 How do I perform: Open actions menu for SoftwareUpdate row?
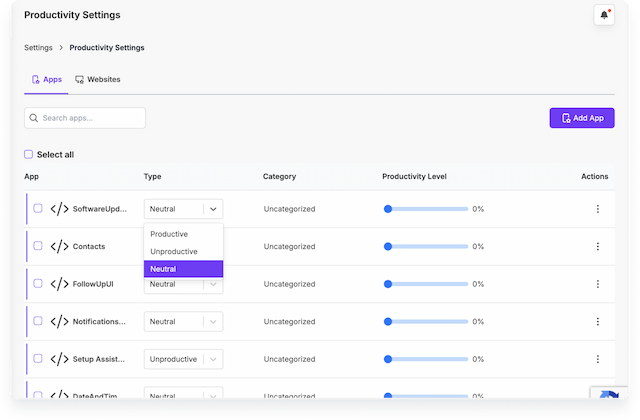(598, 209)
